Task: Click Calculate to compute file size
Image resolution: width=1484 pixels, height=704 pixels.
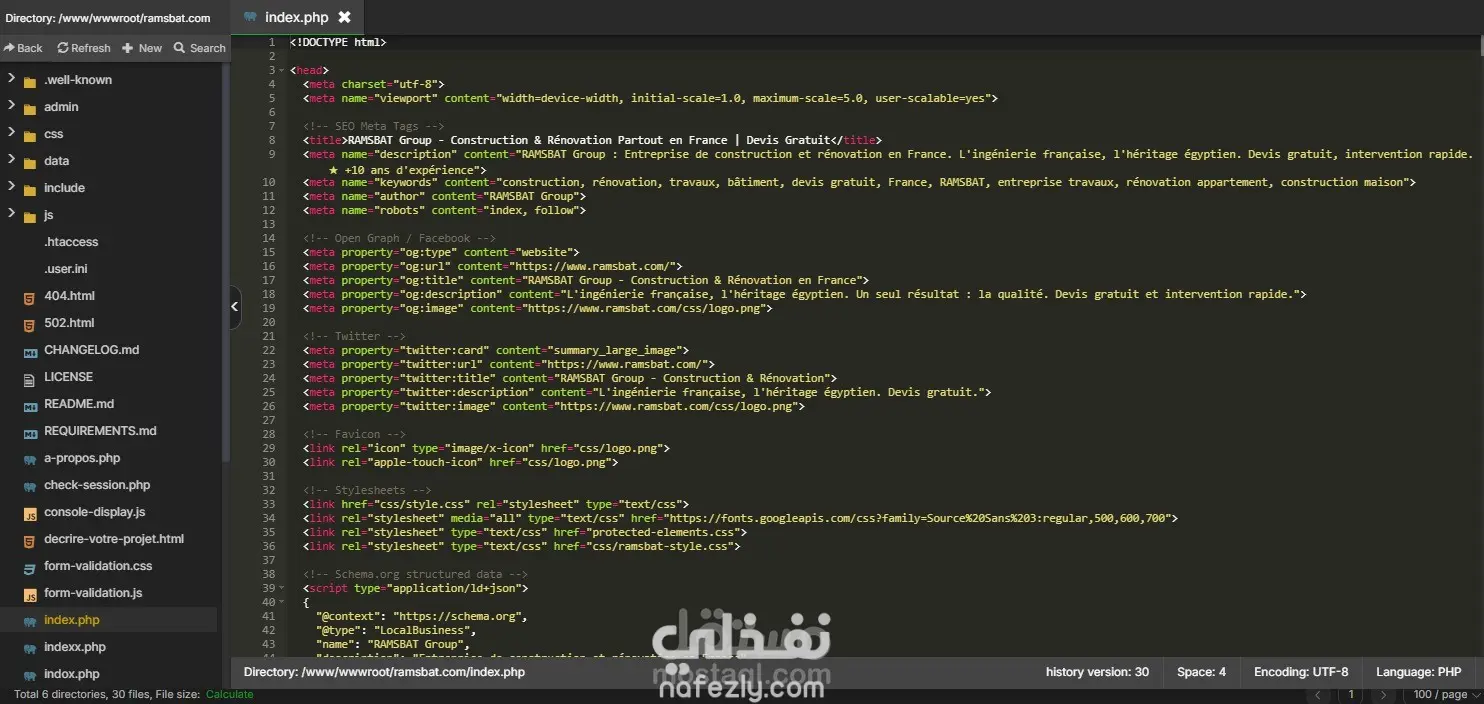Action: (x=229, y=694)
